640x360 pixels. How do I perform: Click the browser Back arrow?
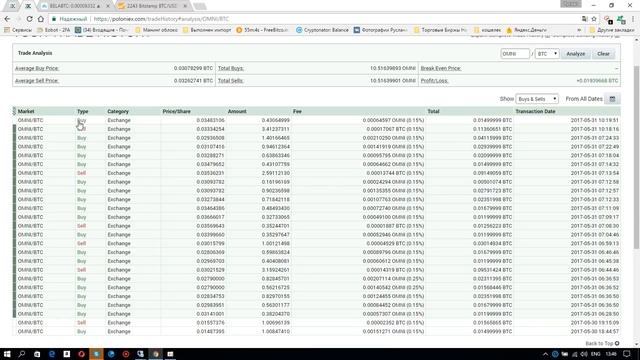[x=7, y=19]
